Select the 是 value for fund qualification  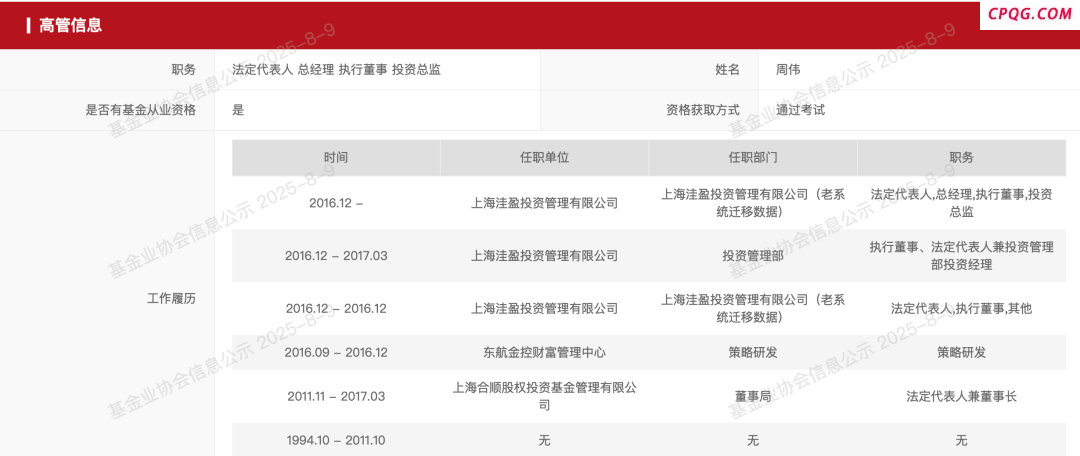click(238, 110)
